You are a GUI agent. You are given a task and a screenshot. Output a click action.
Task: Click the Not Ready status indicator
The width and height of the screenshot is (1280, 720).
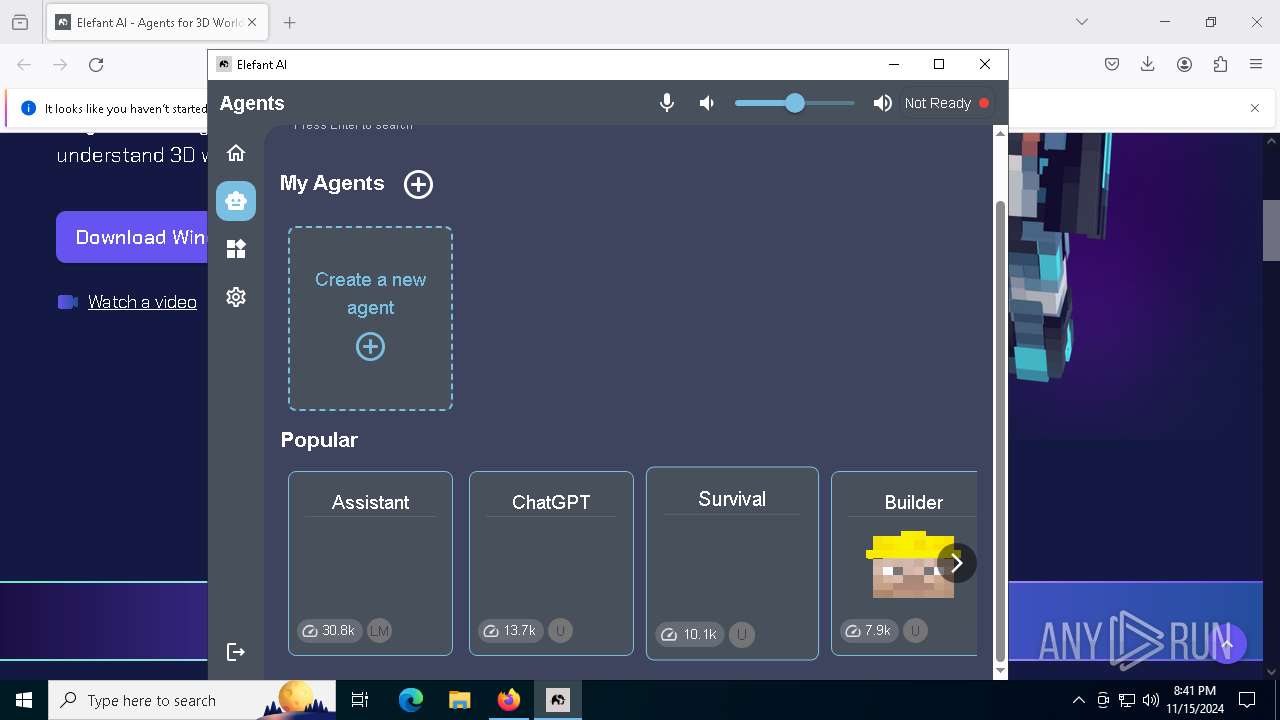pyautogui.click(x=946, y=103)
